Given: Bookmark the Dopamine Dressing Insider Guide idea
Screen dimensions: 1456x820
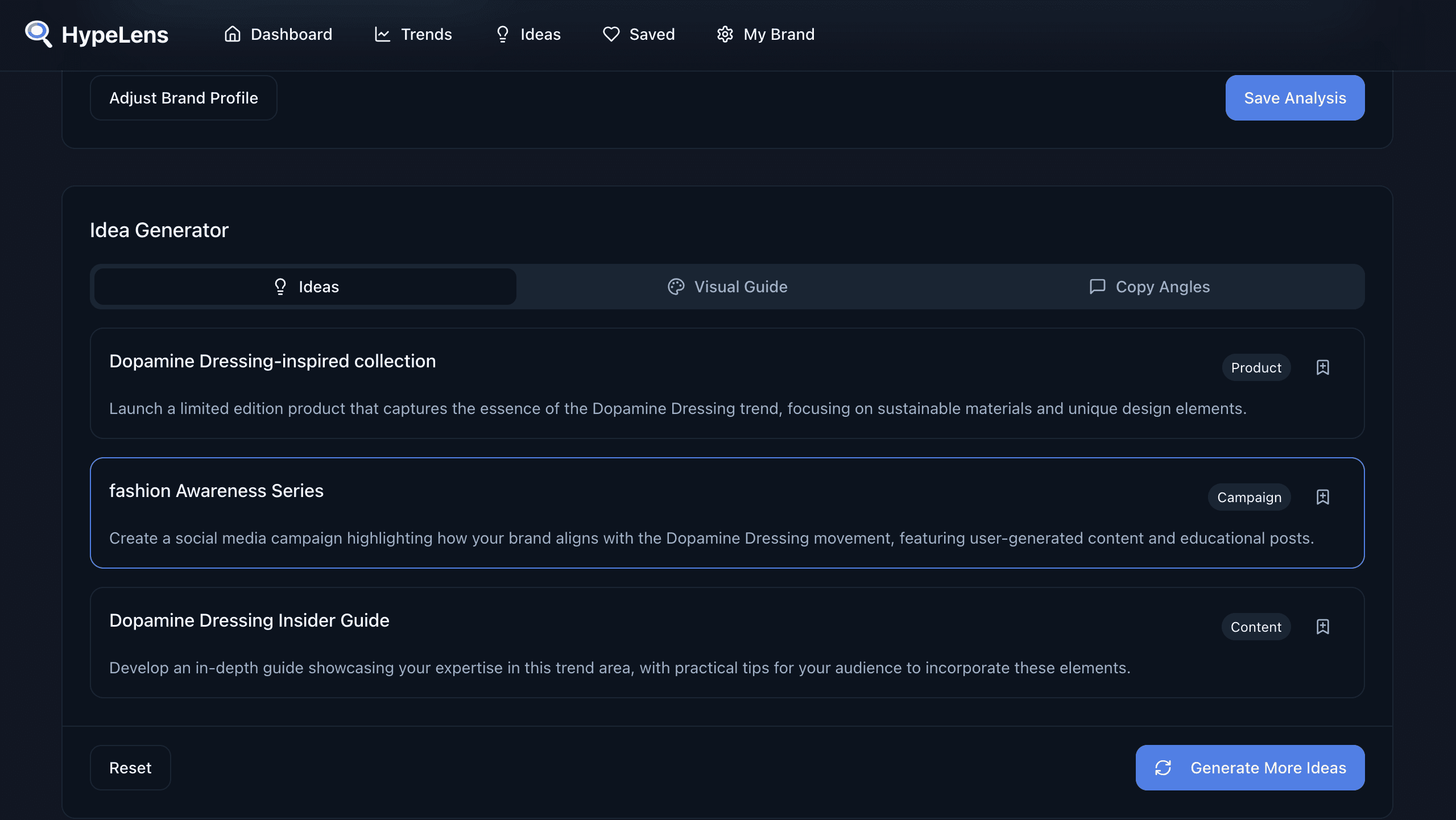Looking at the screenshot, I should click(1323, 627).
